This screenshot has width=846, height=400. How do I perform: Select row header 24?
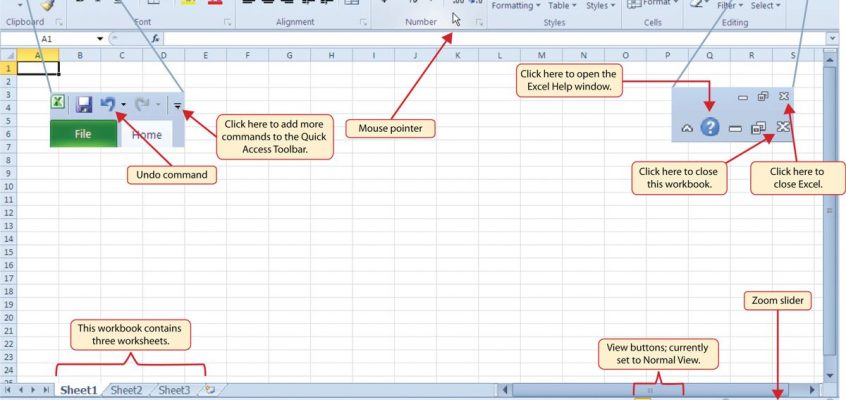(8, 370)
